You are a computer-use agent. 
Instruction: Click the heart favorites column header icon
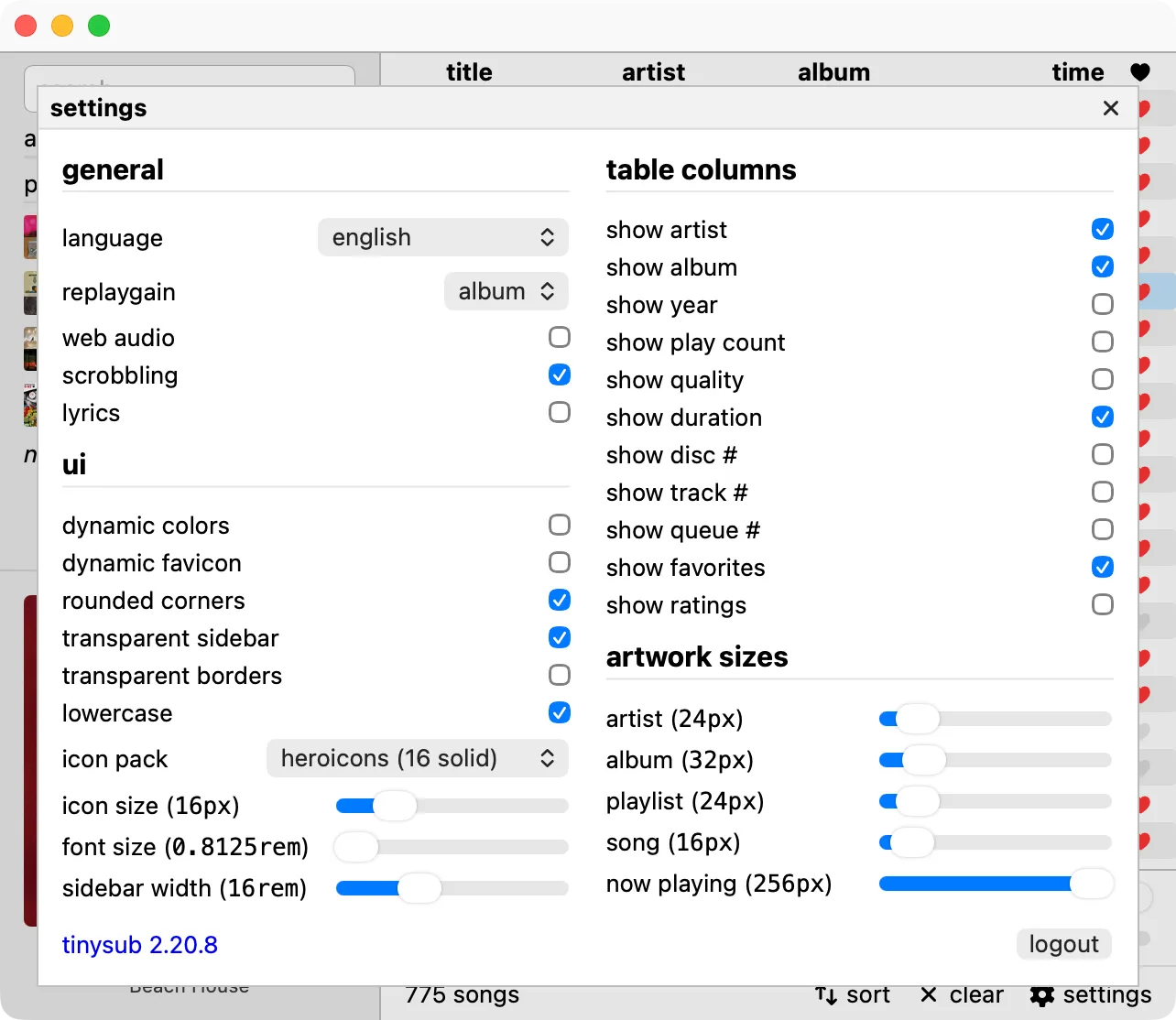coord(1140,72)
